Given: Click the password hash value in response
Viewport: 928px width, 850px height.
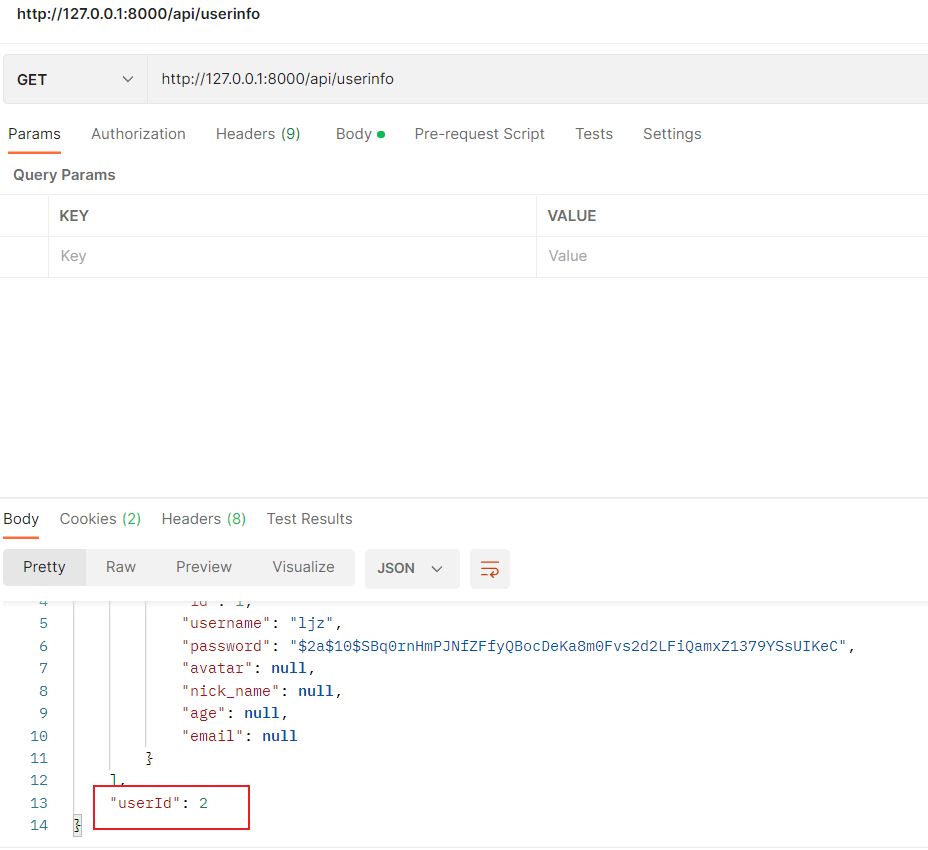Looking at the screenshot, I should (568, 646).
